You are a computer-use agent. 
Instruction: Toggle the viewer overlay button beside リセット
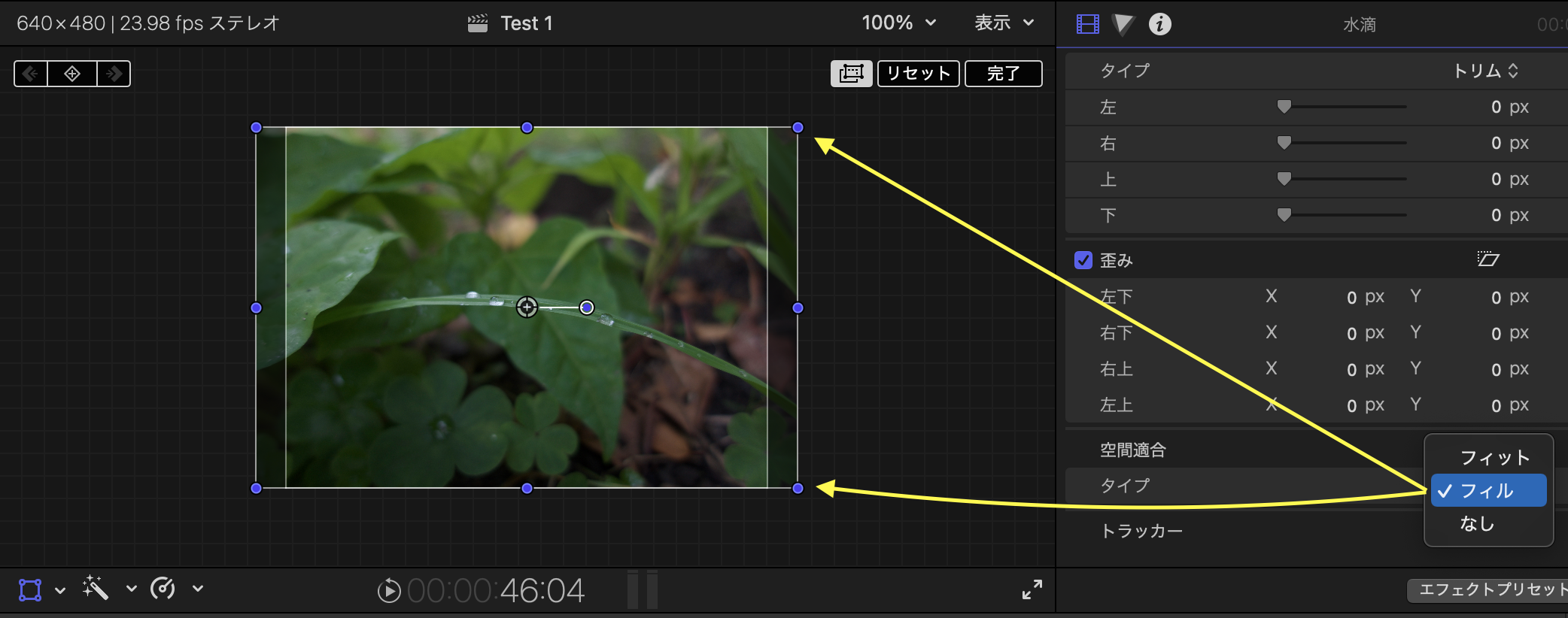pos(851,74)
